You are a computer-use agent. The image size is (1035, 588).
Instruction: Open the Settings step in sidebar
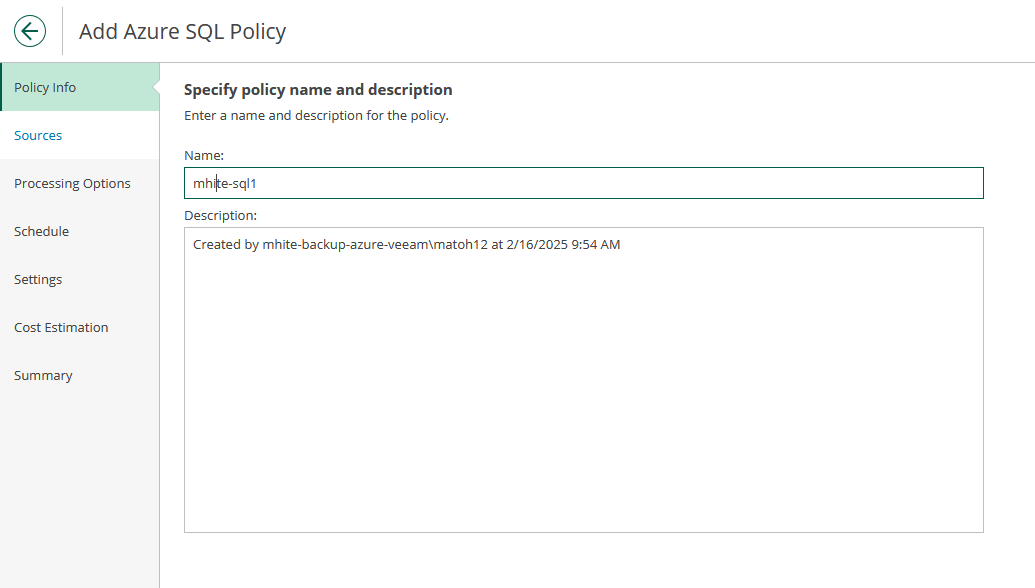(38, 279)
